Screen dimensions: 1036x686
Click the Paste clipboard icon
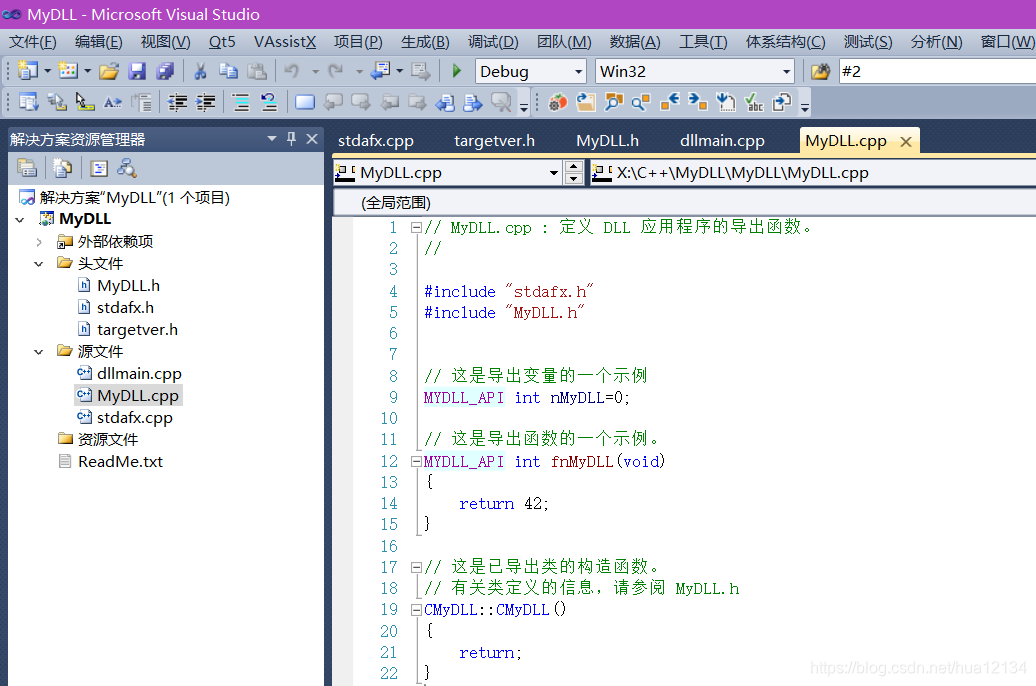tap(257, 71)
